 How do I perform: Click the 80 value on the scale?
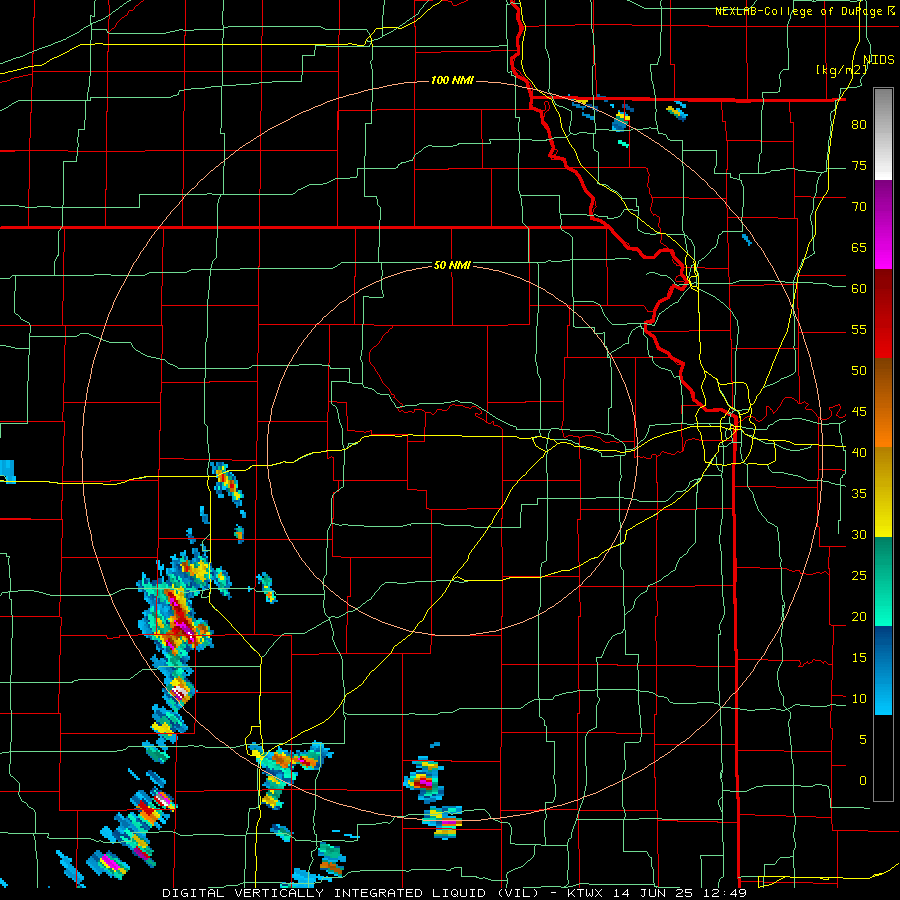click(x=859, y=125)
